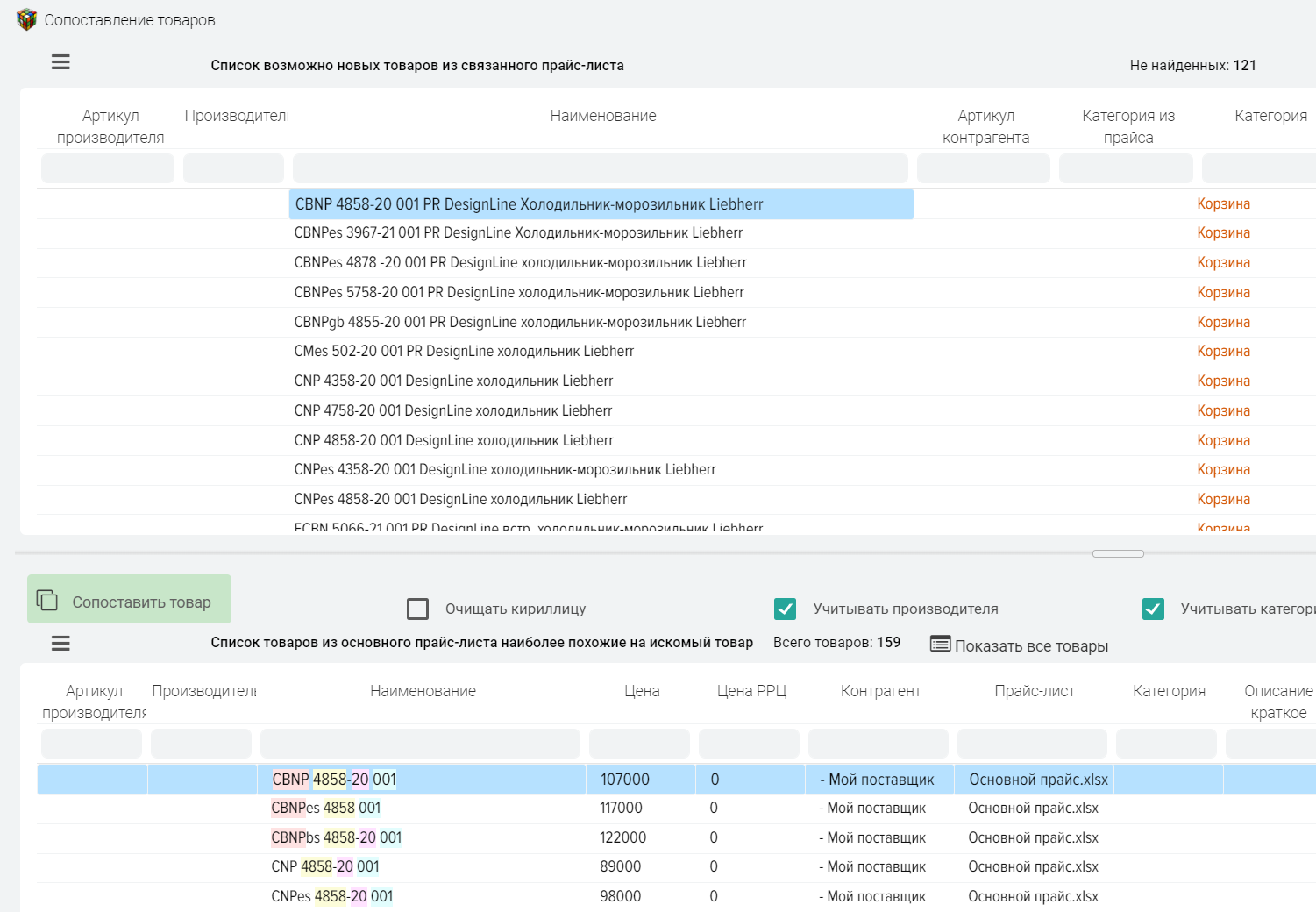This screenshot has height=912, width=1316.
Task: Uncheck Учитывать производителя option
Action: (x=786, y=609)
